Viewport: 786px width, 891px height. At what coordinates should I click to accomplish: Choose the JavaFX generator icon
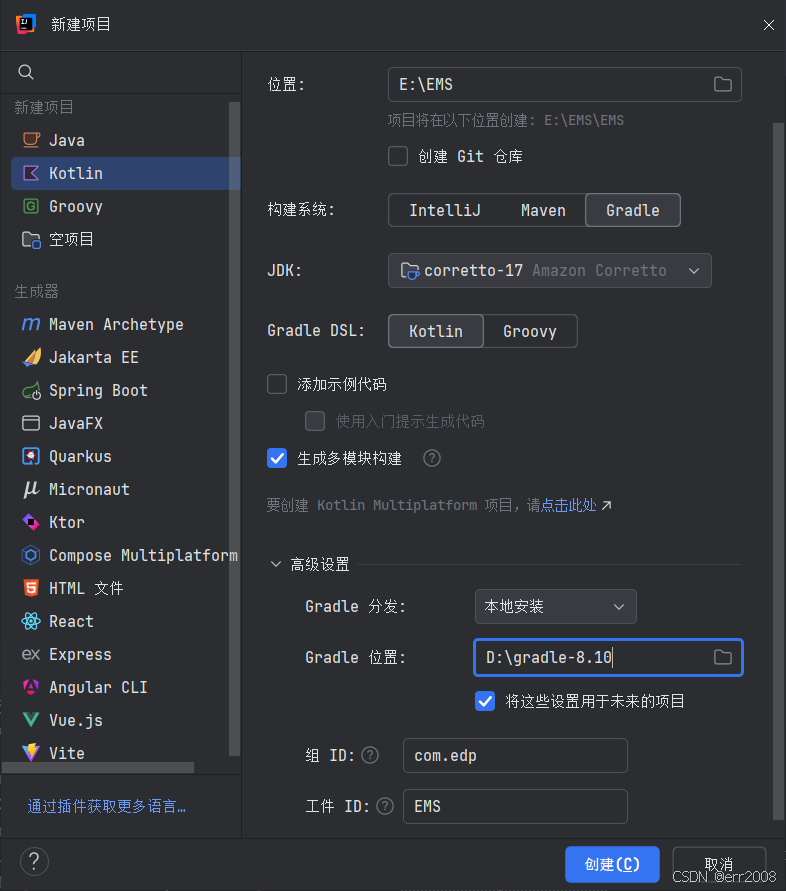coord(31,423)
